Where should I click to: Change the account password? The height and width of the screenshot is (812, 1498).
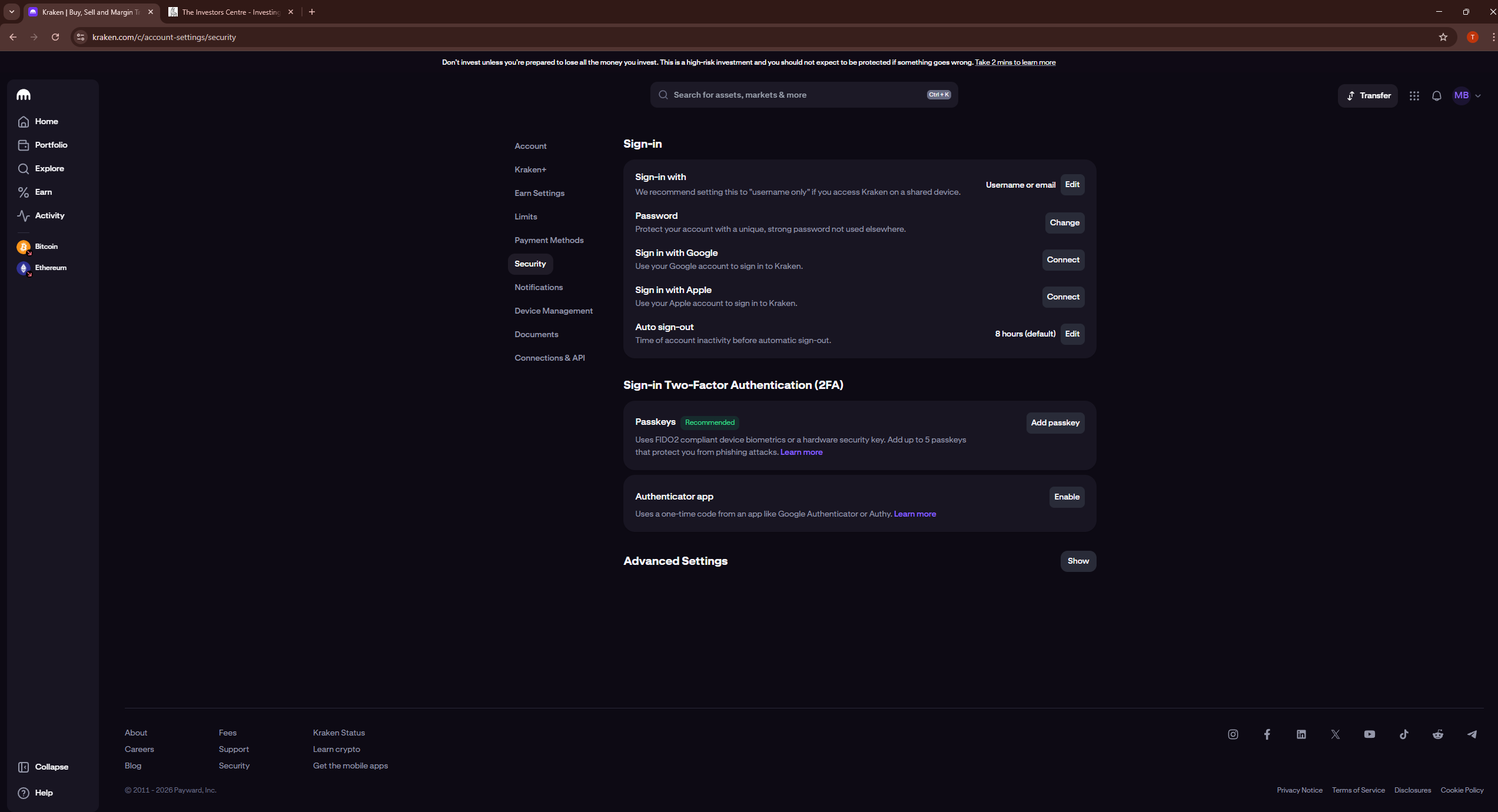(x=1065, y=223)
